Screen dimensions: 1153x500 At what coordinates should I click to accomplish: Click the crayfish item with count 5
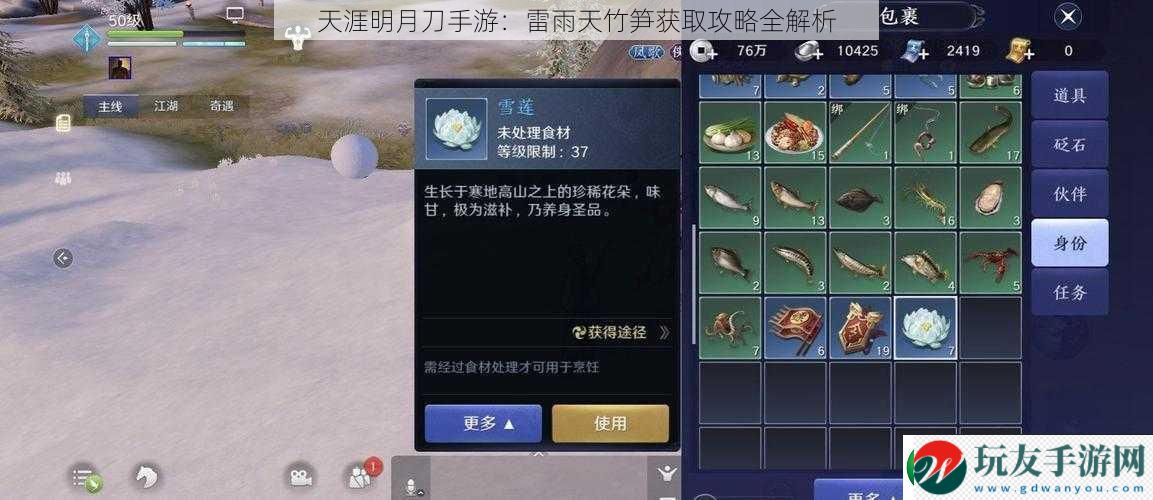click(x=990, y=262)
